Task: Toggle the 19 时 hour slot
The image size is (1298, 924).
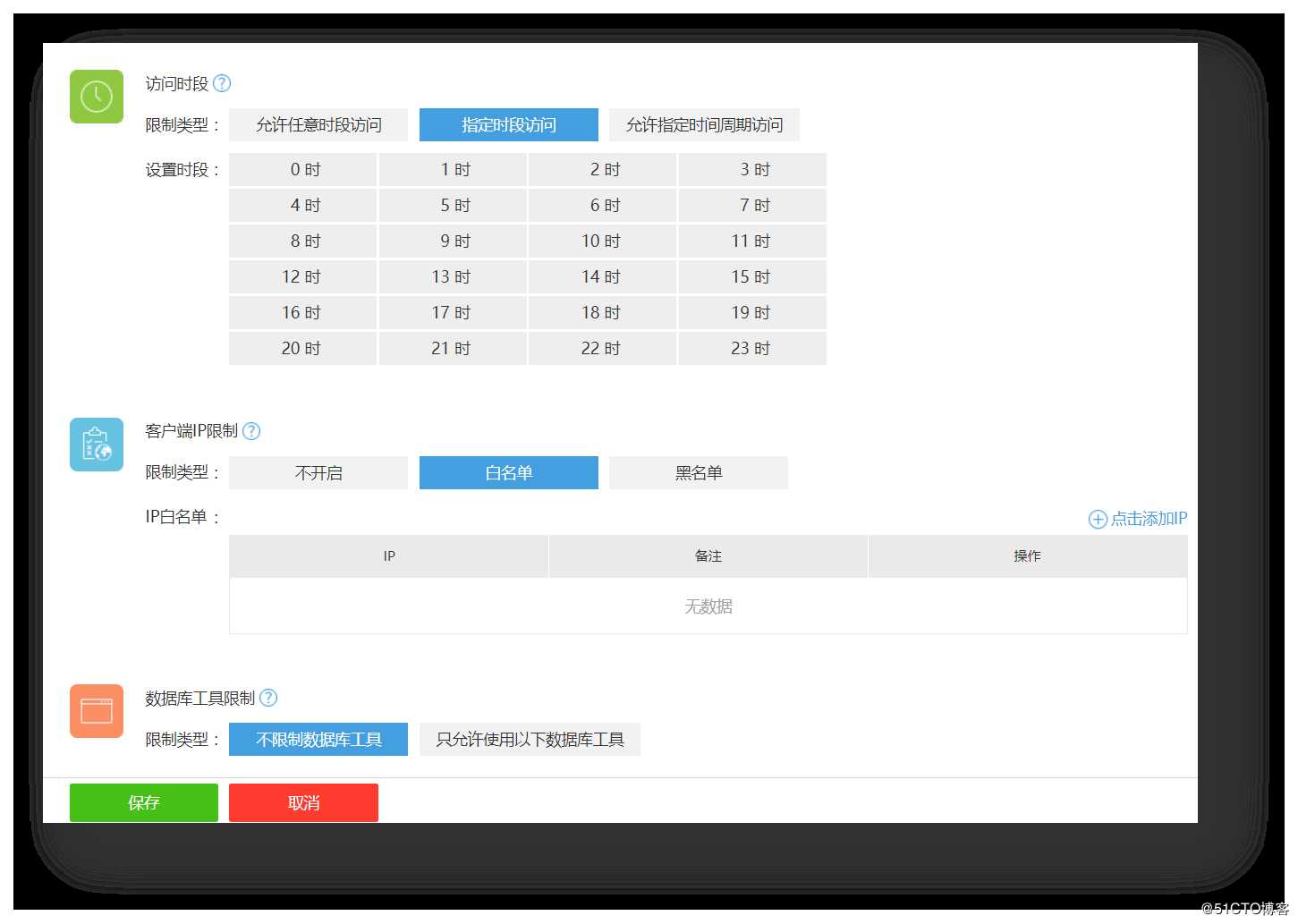Action: (752, 313)
